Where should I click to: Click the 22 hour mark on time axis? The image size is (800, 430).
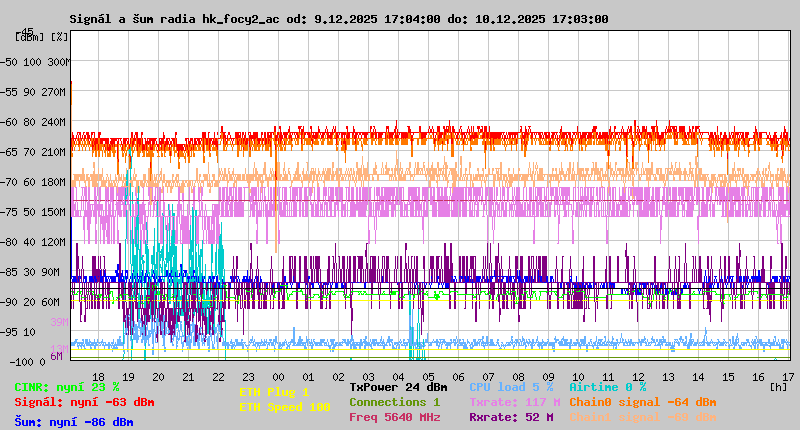[x=219, y=376]
